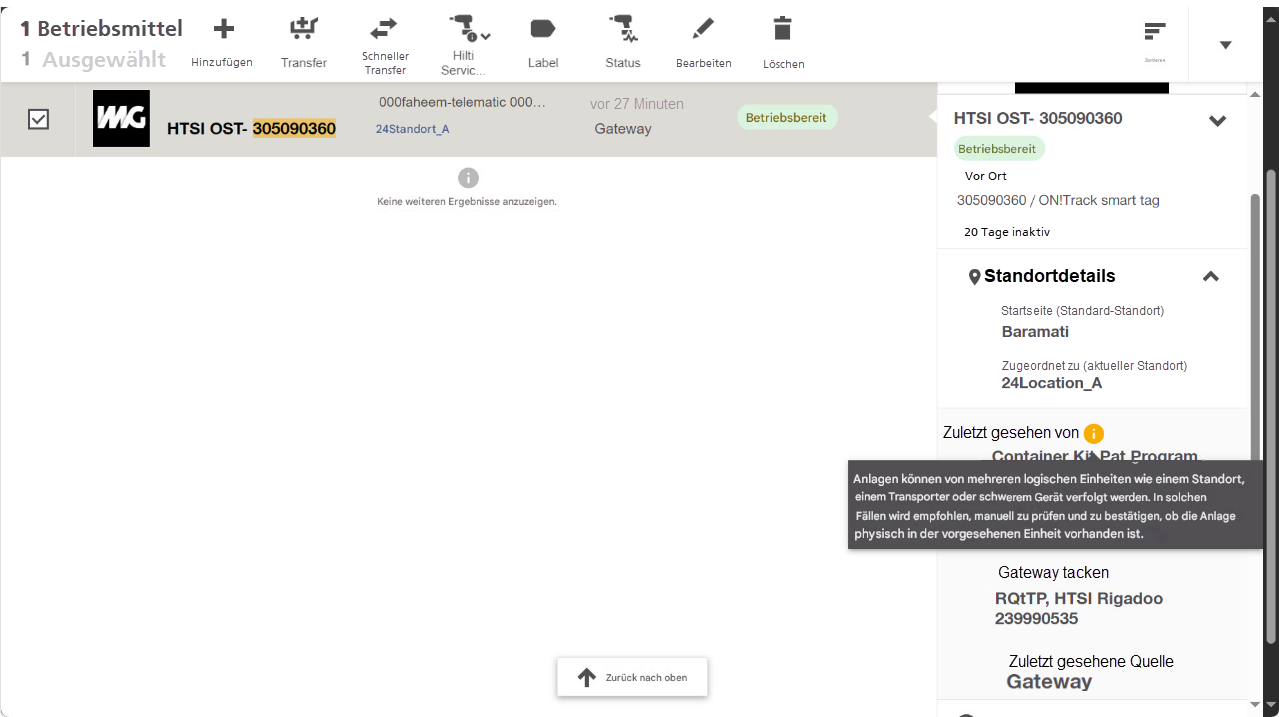Click the Bearbeiten pencil icon
Image resolution: width=1279 pixels, height=717 pixels.
(703, 29)
